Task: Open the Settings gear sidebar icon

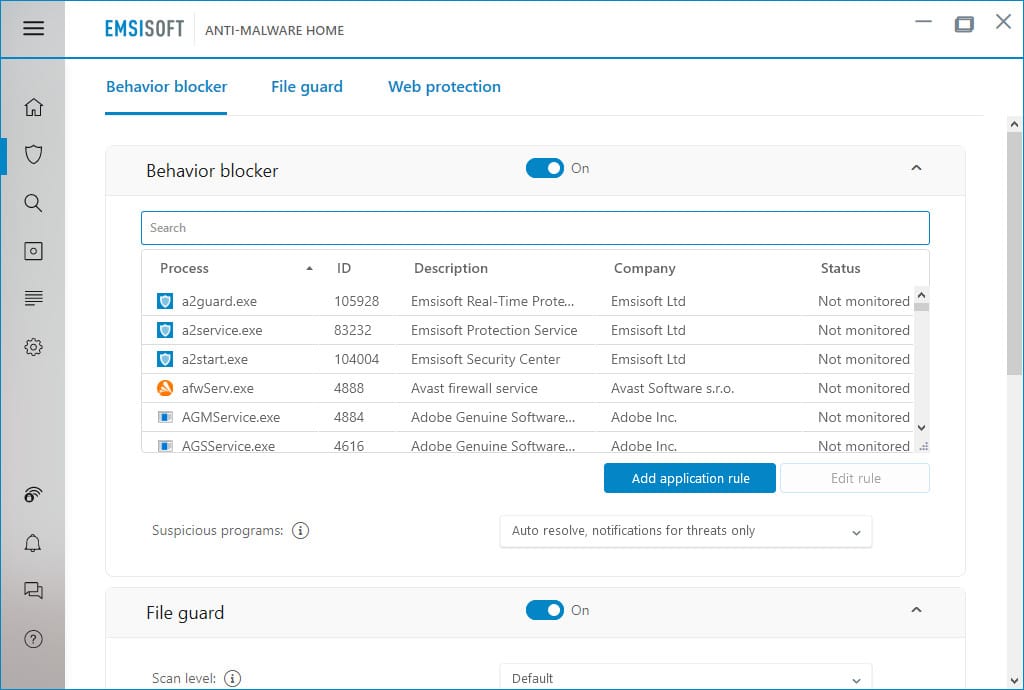Action: 33,347
